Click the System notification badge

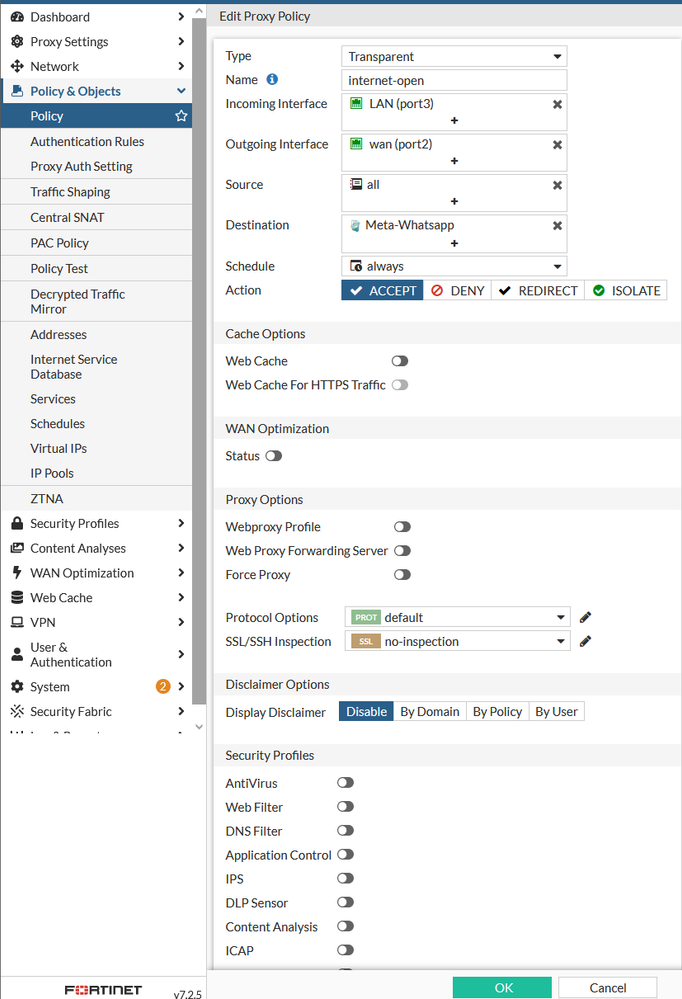163,687
